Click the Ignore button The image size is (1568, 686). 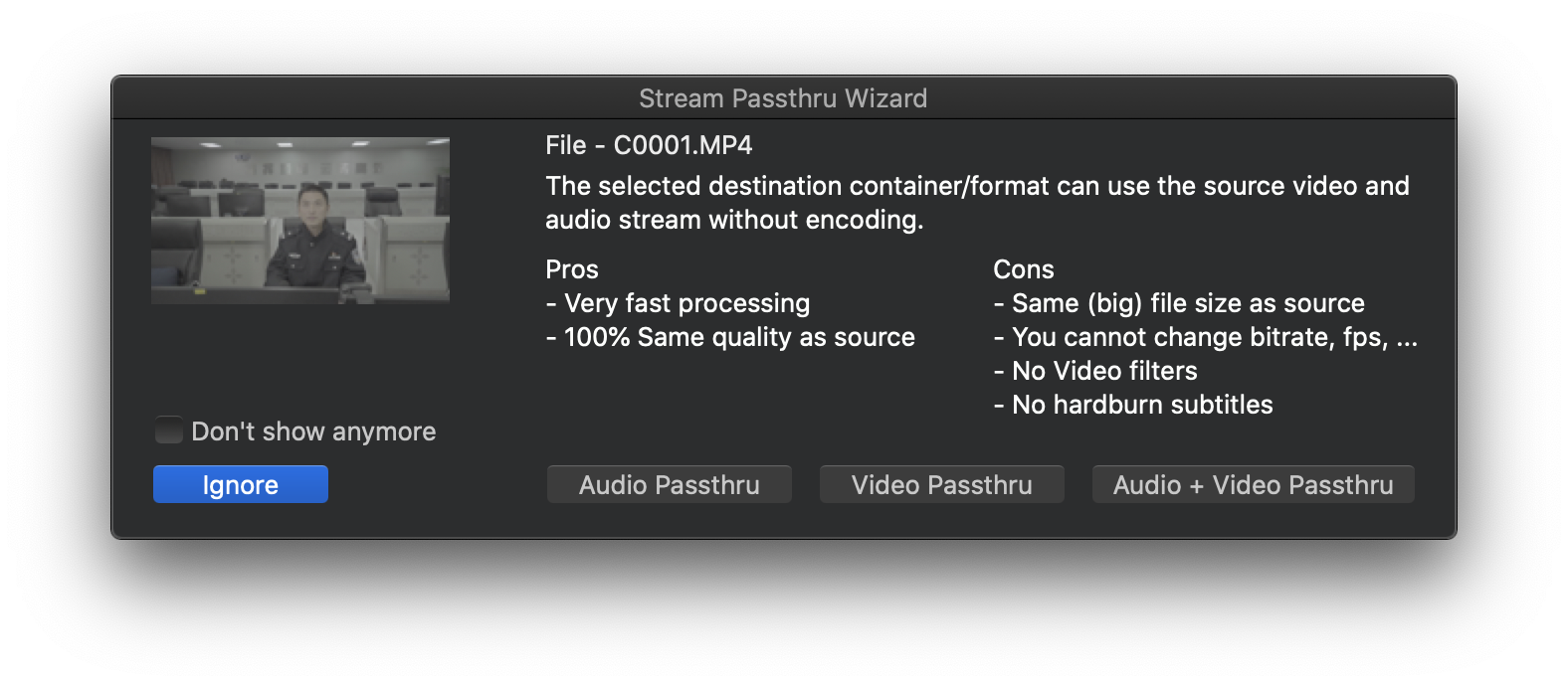pos(240,485)
